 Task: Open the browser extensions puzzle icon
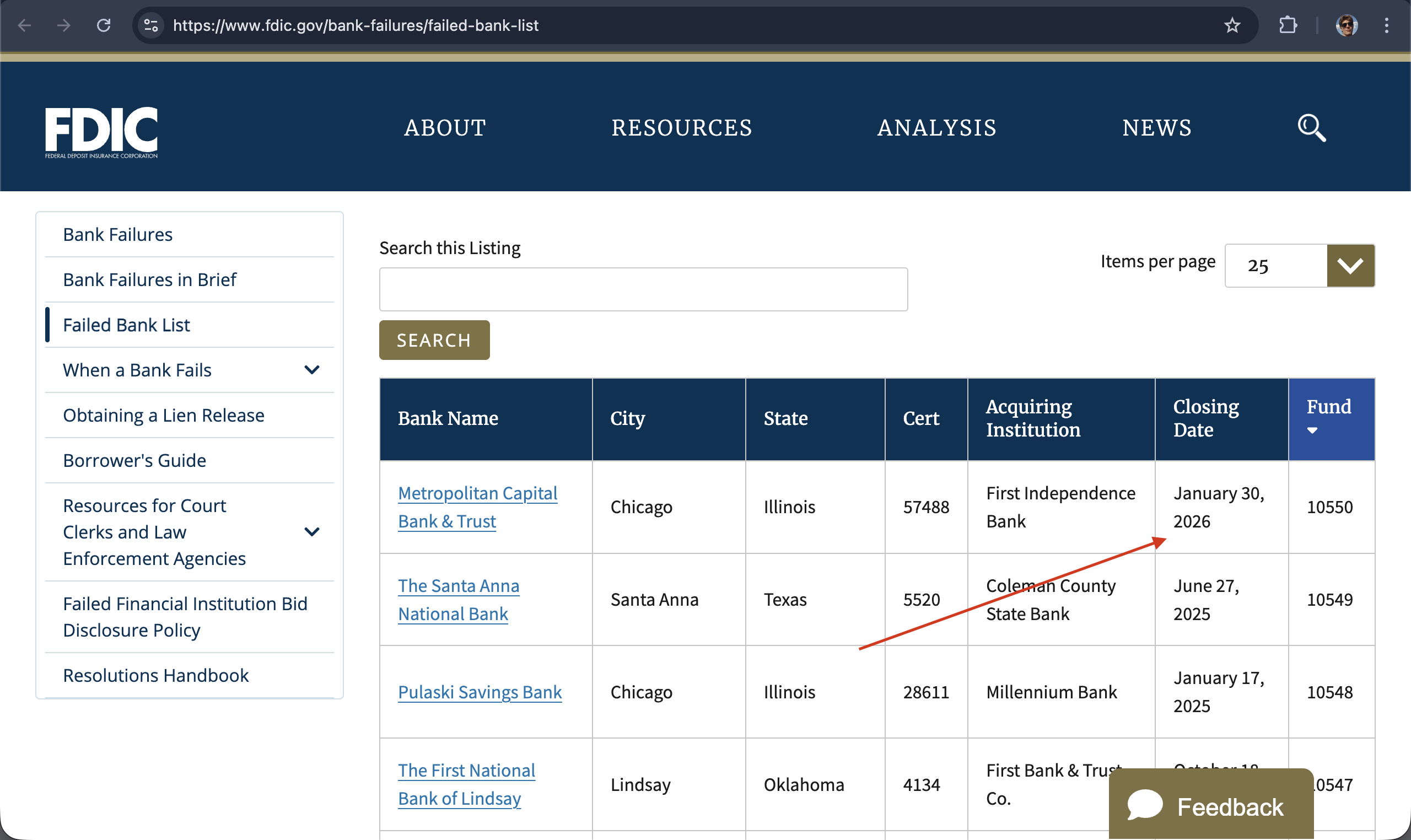(1288, 25)
